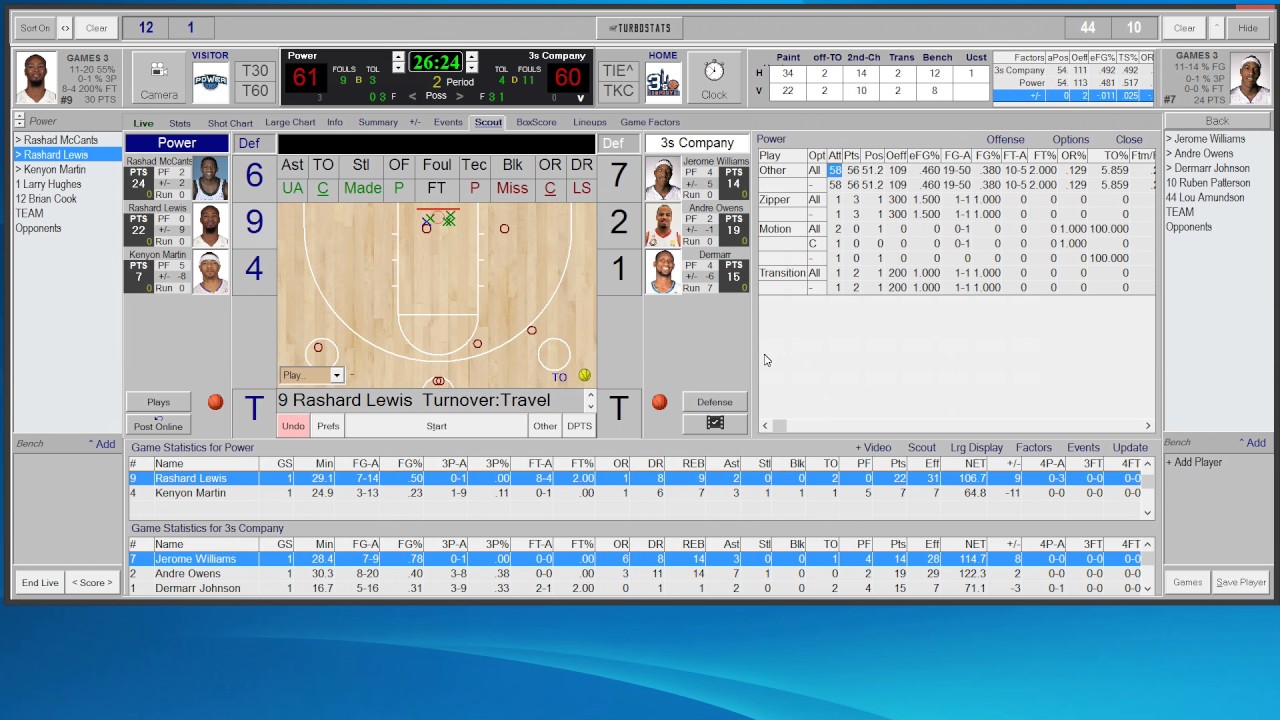
Task: Select Kenyon Martin row in Power statistics
Action: point(637,493)
